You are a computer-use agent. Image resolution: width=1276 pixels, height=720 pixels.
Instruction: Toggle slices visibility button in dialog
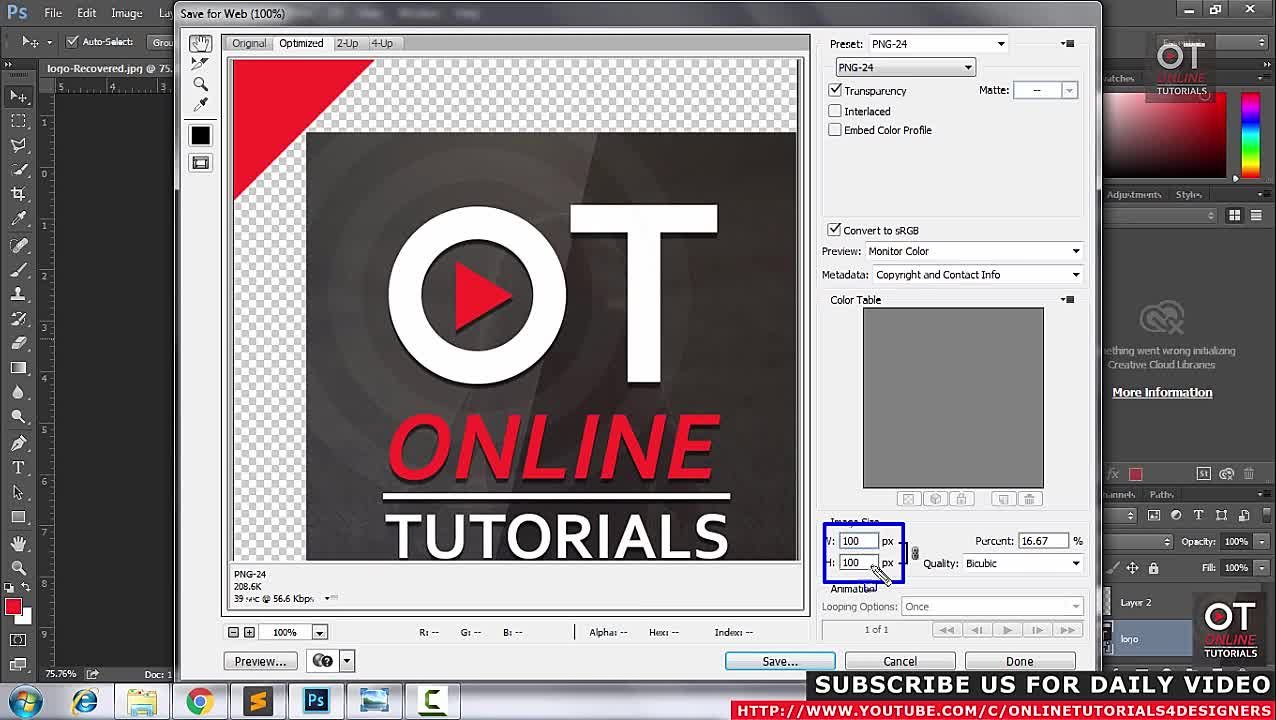click(x=200, y=162)
